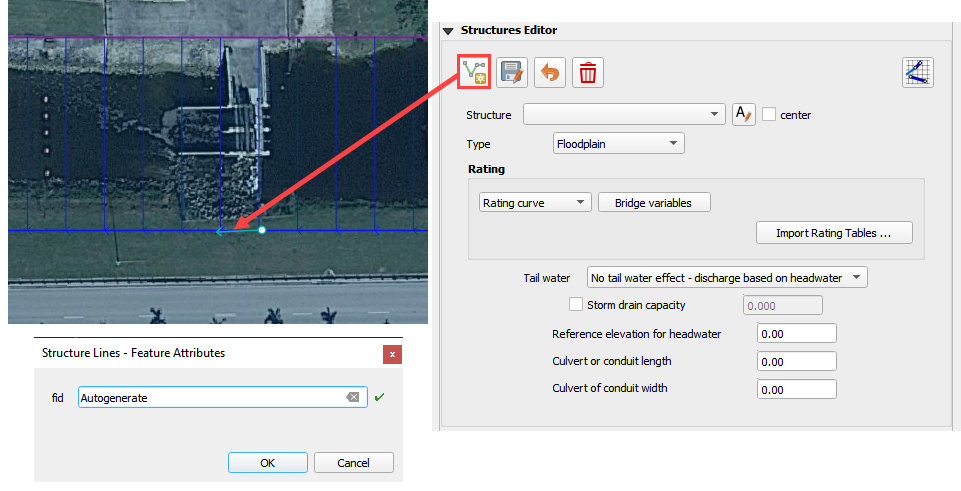Open the rating table graph icon
The width and height of the screenshot is (961, 491).
click(x=917, y=72)
